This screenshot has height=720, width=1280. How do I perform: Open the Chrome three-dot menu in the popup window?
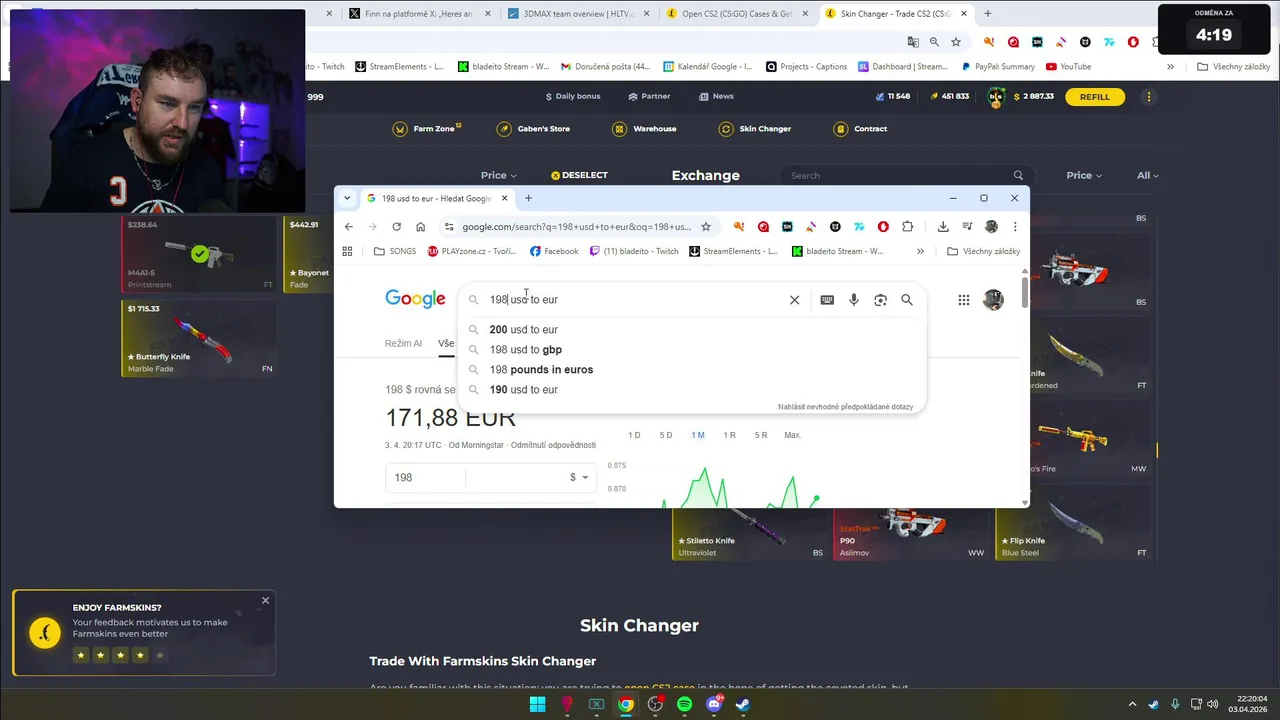point(1015,227)
